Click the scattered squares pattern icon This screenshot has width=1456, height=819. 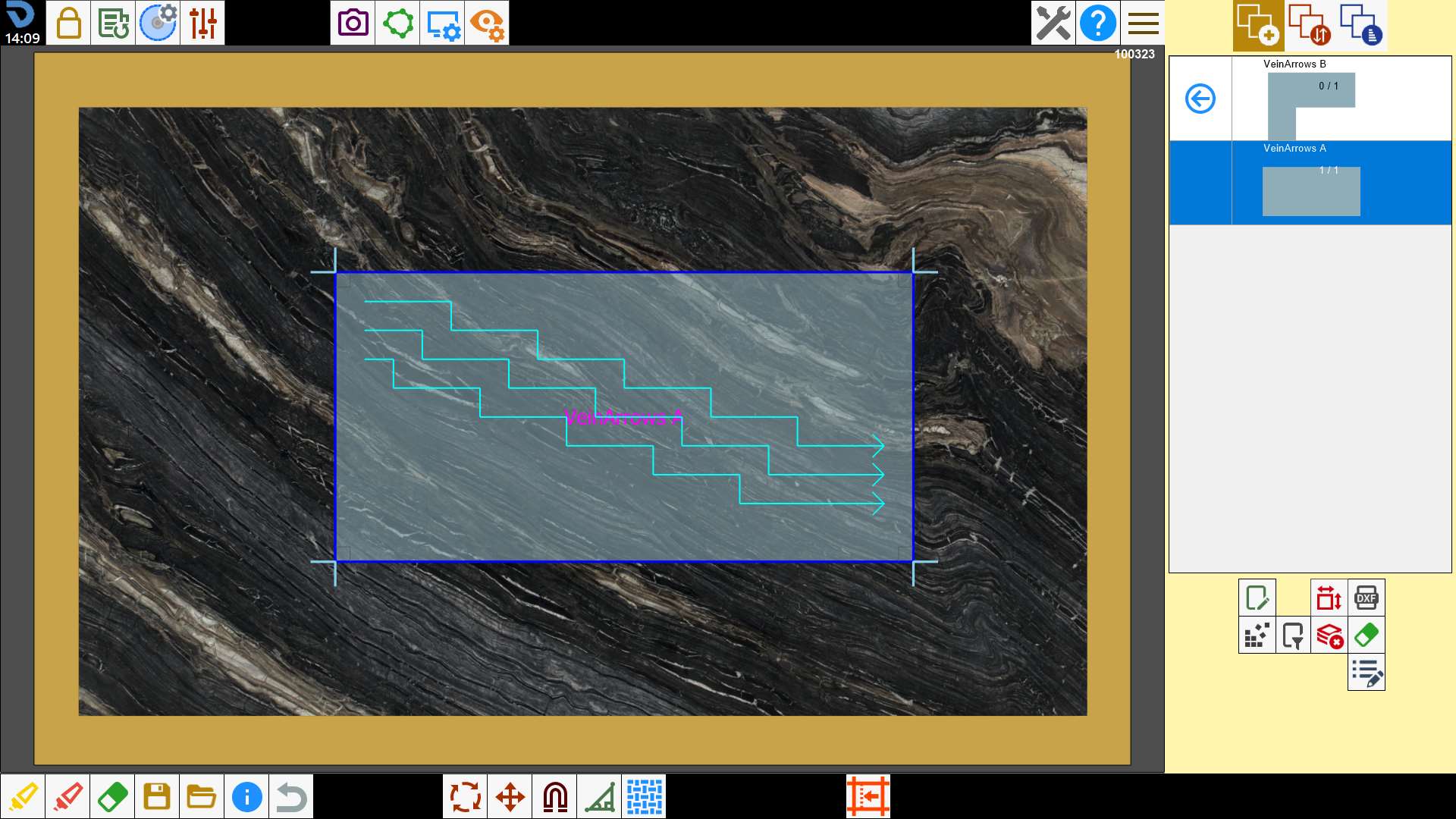coord(1257,635)
